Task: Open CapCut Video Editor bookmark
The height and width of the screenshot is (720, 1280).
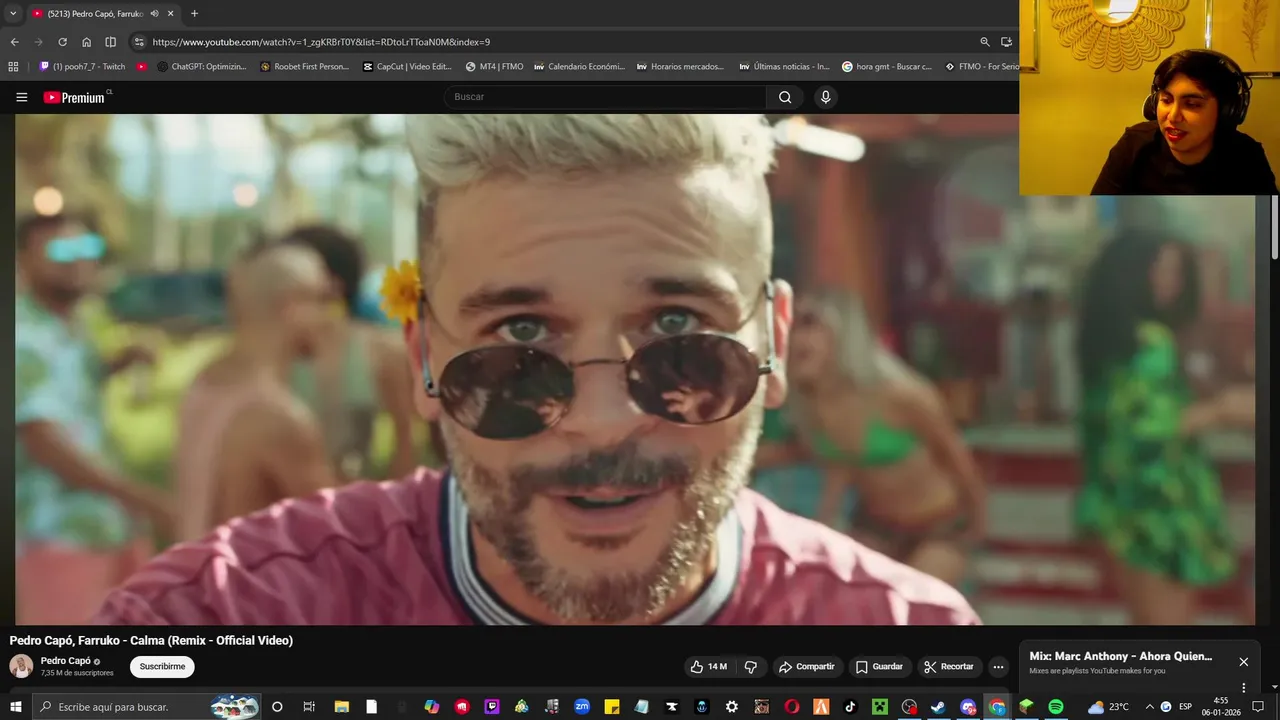Action: [x=407, y=67]
